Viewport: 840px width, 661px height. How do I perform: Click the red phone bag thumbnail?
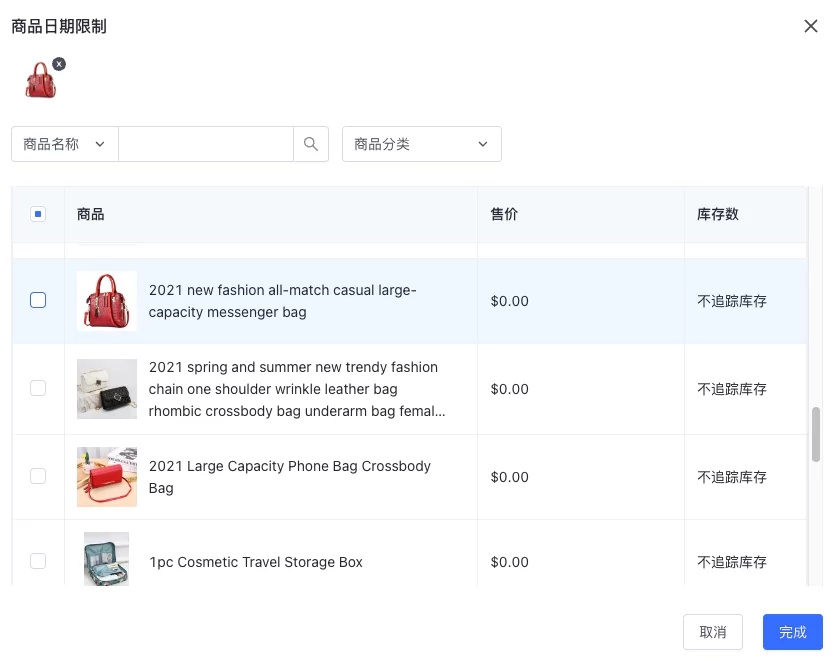click(106, 476)
